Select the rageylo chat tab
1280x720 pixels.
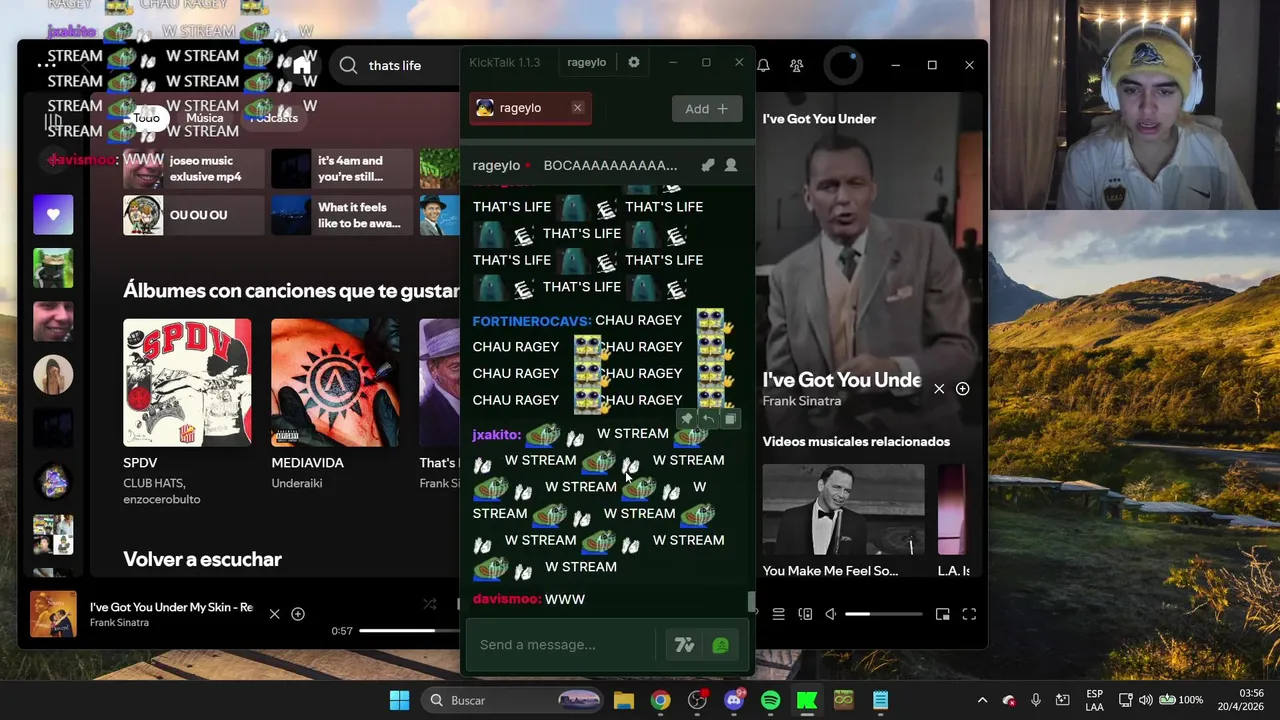coord(530,108)
